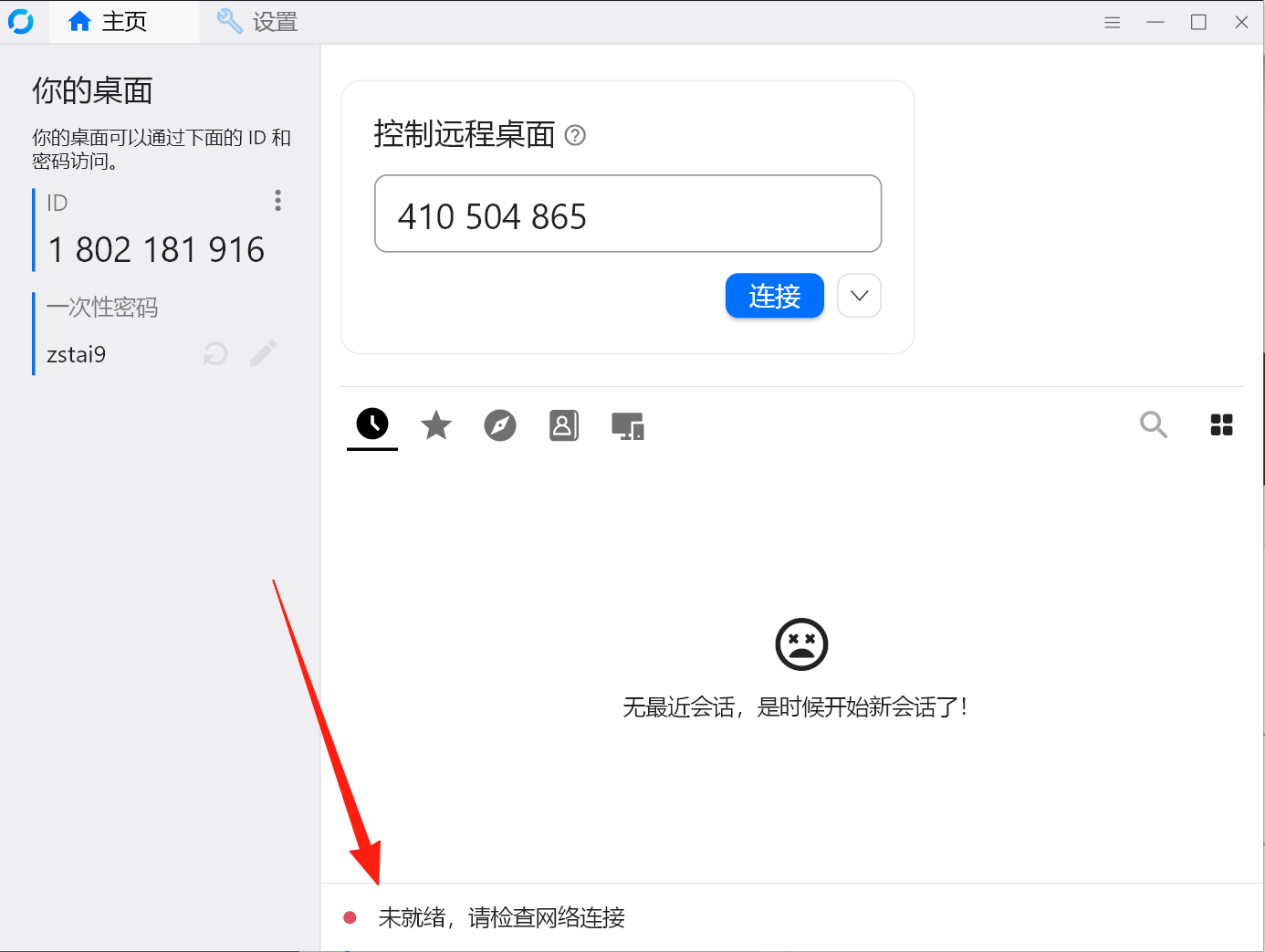Show discovered devices compass tab
The height and width of the screenshot is (952, 1265).
(500, 425)
